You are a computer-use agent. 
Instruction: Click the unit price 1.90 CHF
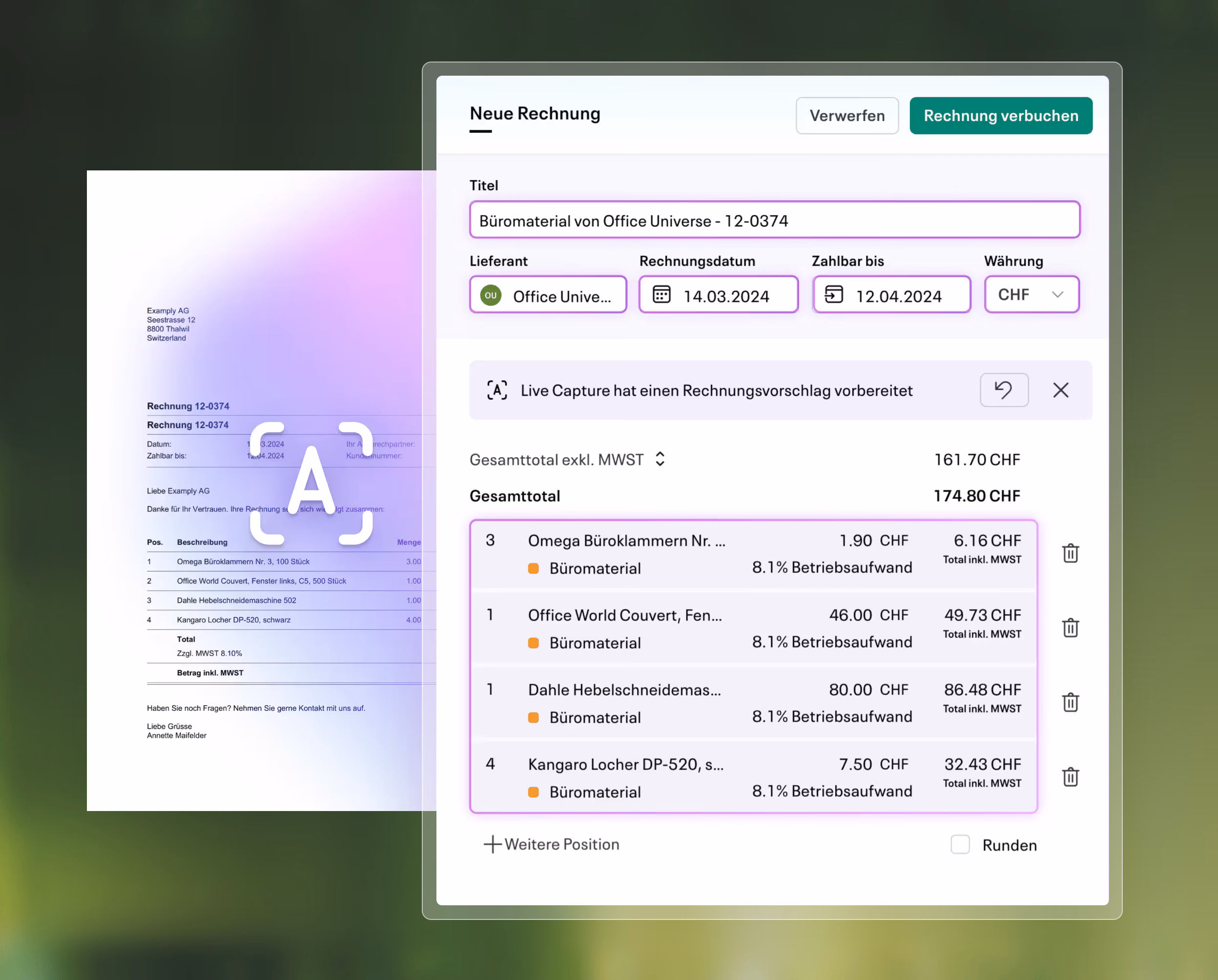[873, 541]
